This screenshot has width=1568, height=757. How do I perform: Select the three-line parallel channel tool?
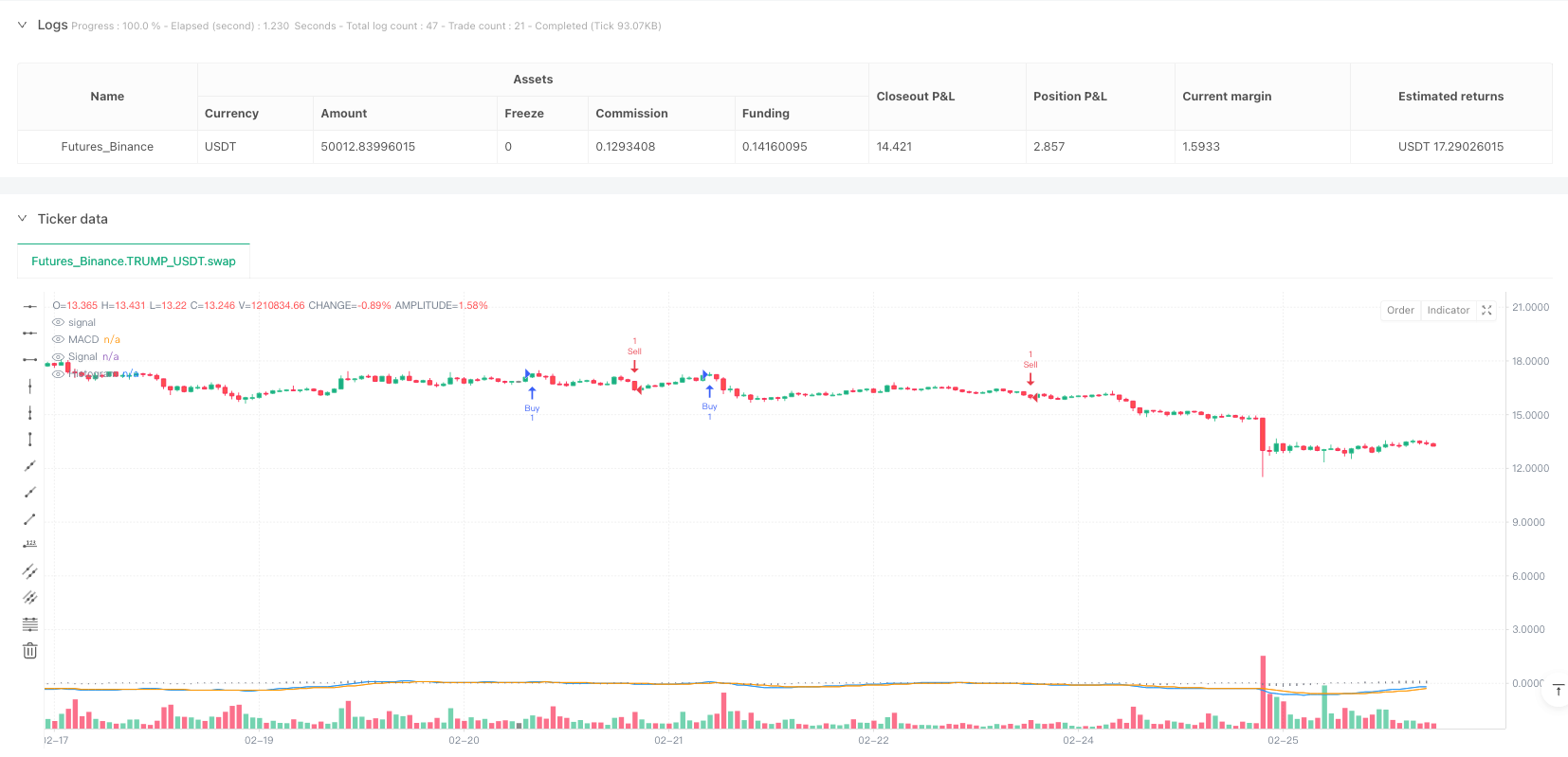point(30,598)
